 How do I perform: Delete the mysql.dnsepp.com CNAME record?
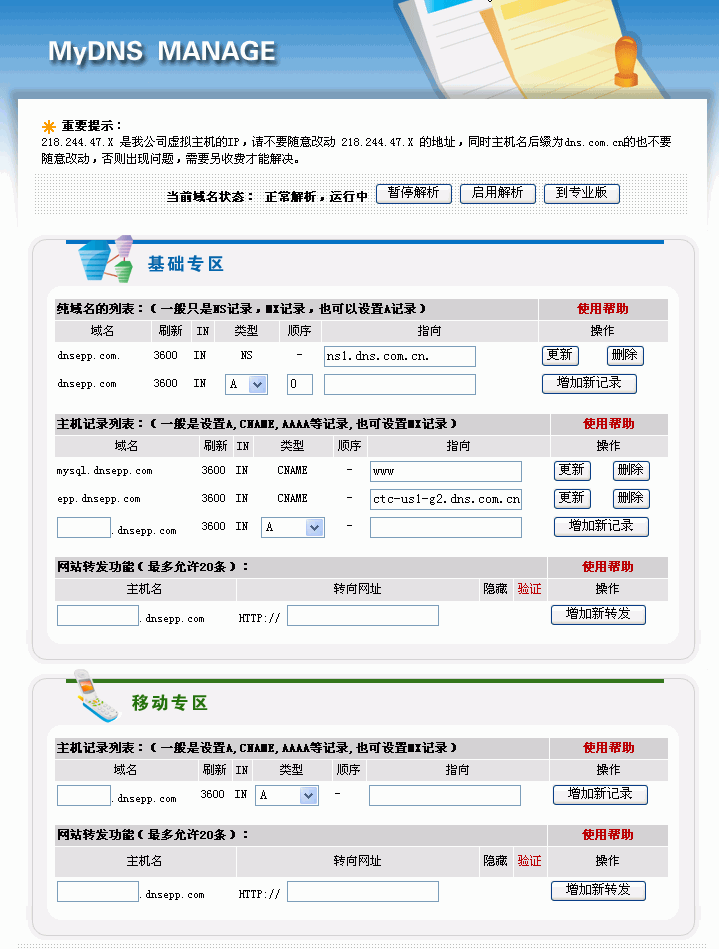[x=631, y=470]
